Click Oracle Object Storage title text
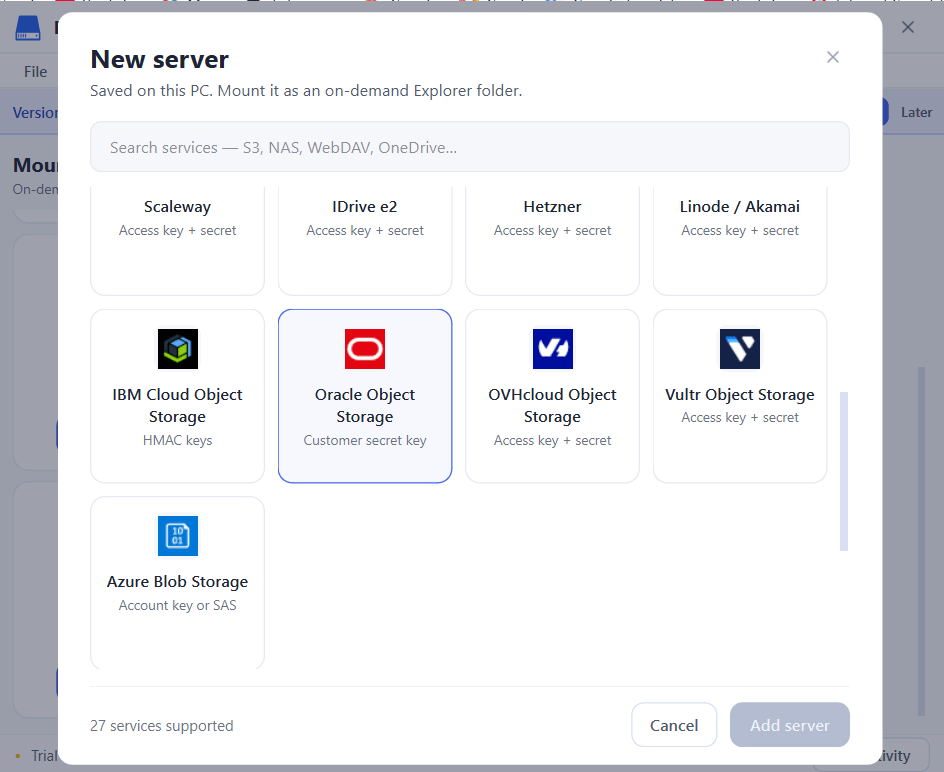The width and height of the screenshot is (944, 772). point(365,405)
